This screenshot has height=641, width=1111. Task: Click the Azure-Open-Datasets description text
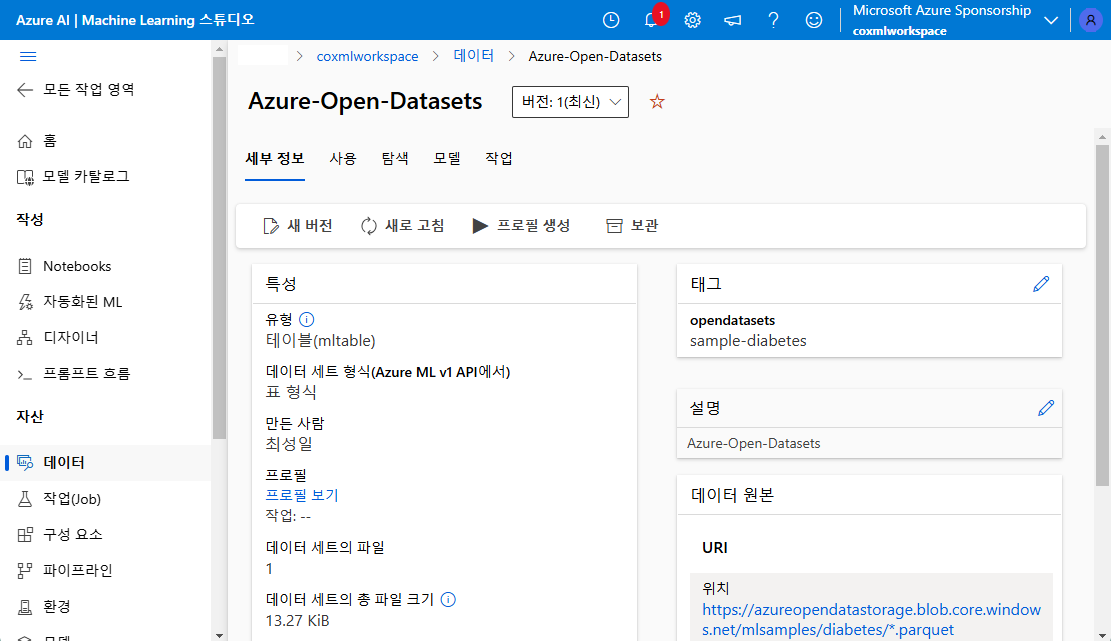pos(754,443)
